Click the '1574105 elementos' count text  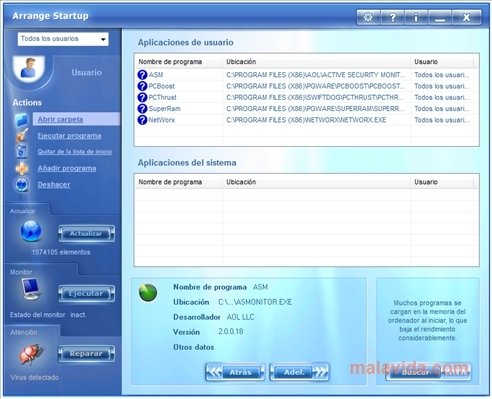[61, 252]
